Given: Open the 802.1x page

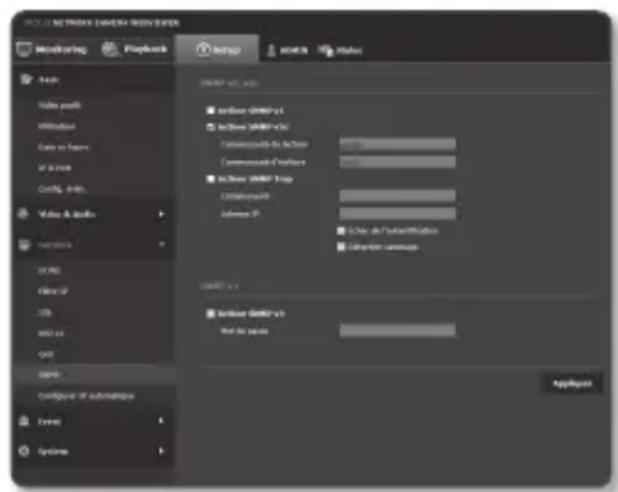Looking at the screenshot, I should tap(51, 334).
